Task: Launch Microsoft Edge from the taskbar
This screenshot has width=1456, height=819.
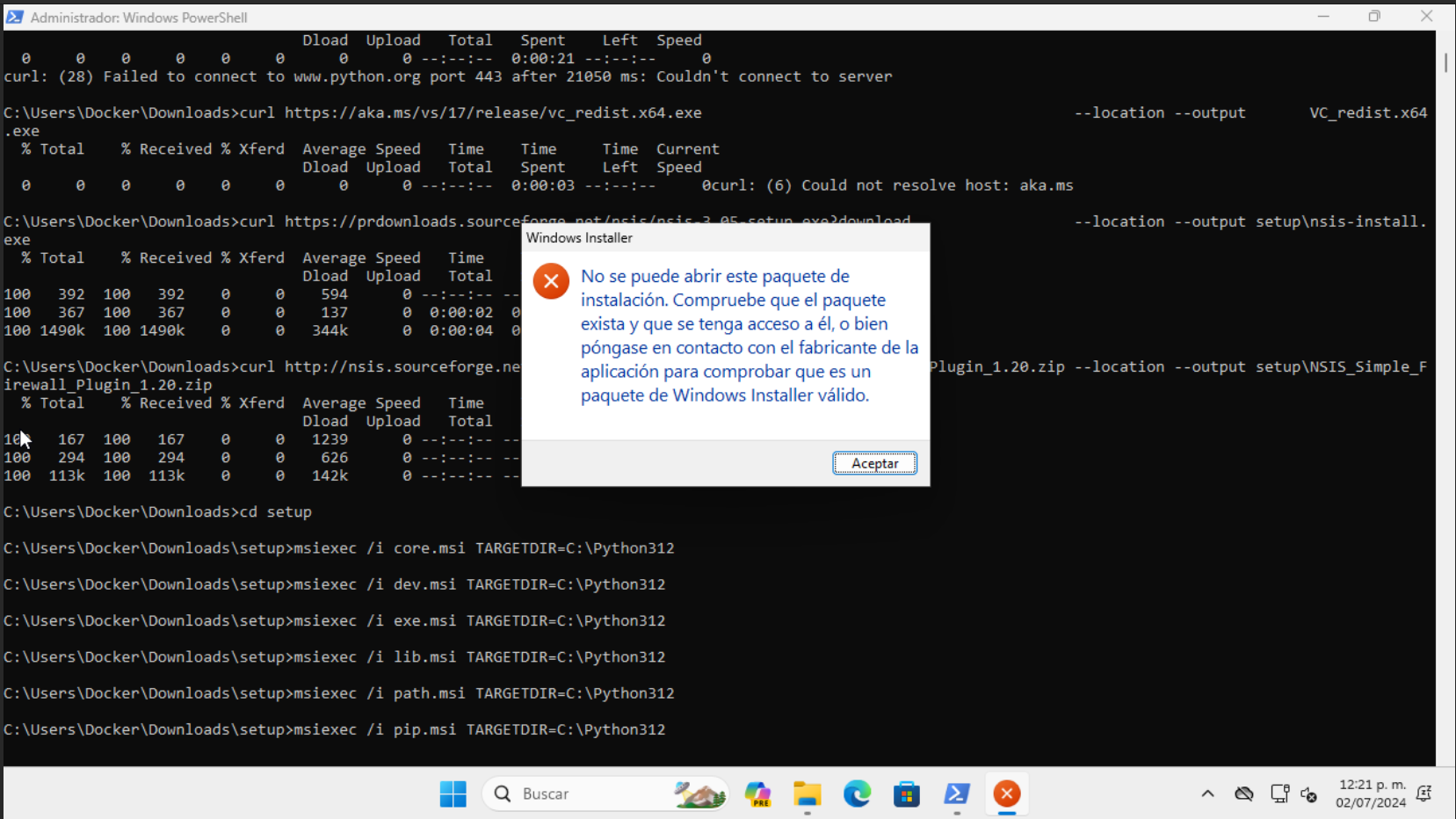Action: (857, 794)
